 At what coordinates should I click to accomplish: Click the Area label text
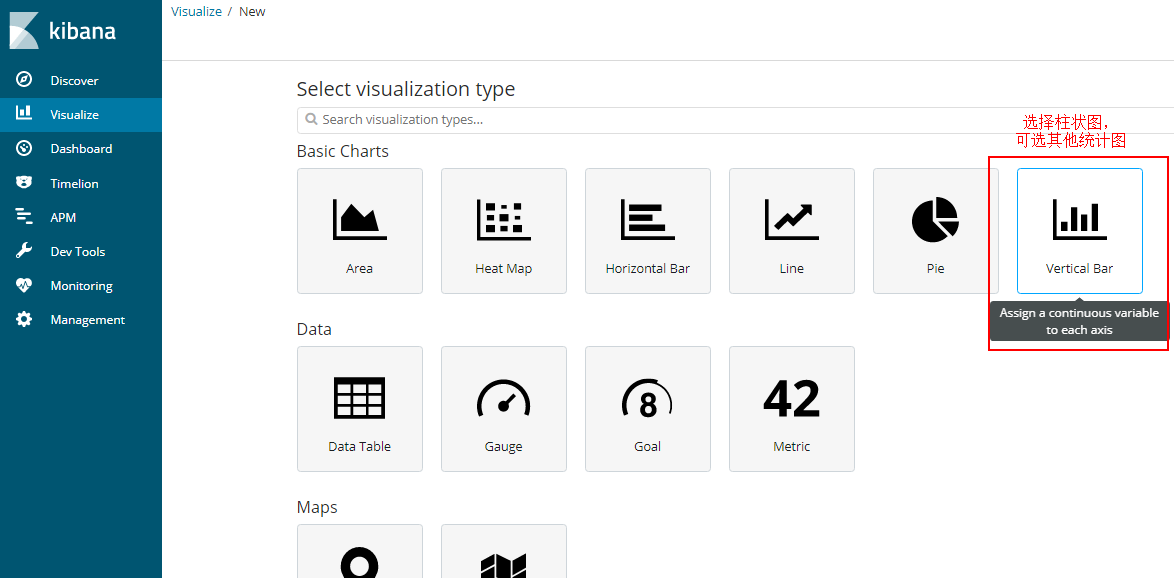(359, 268)
